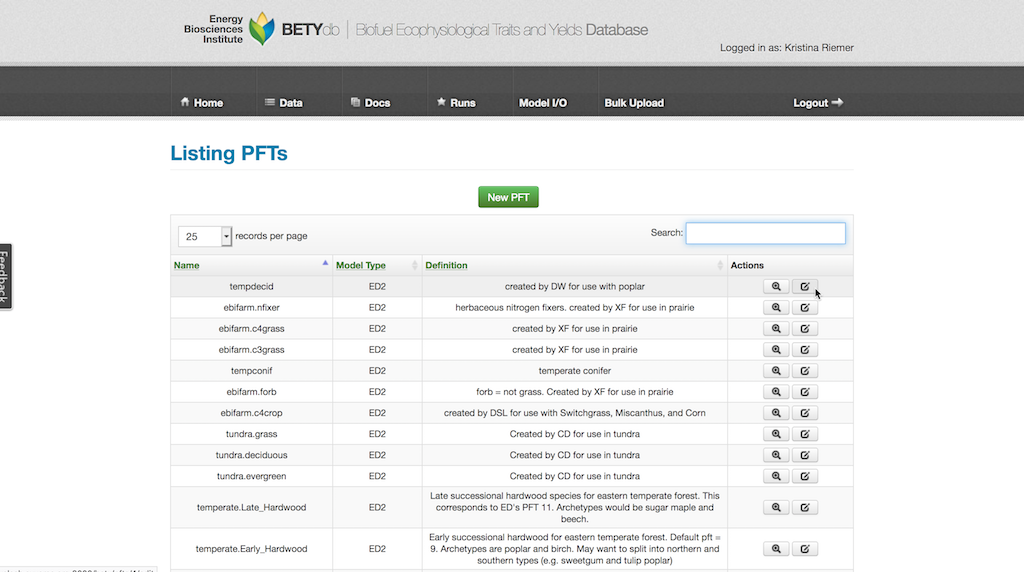
Task: Open the Data menu
Action: point(284,103)
